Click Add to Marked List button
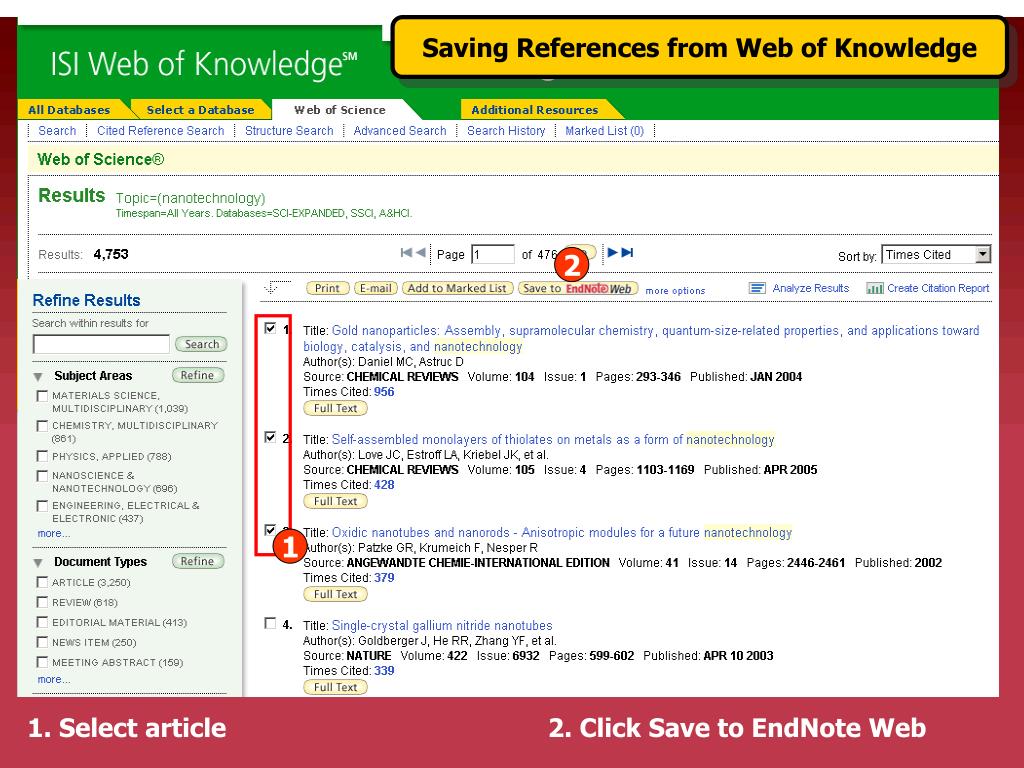Image resolution: width=1024 pixels, height=768 pixels. (457, 288)
